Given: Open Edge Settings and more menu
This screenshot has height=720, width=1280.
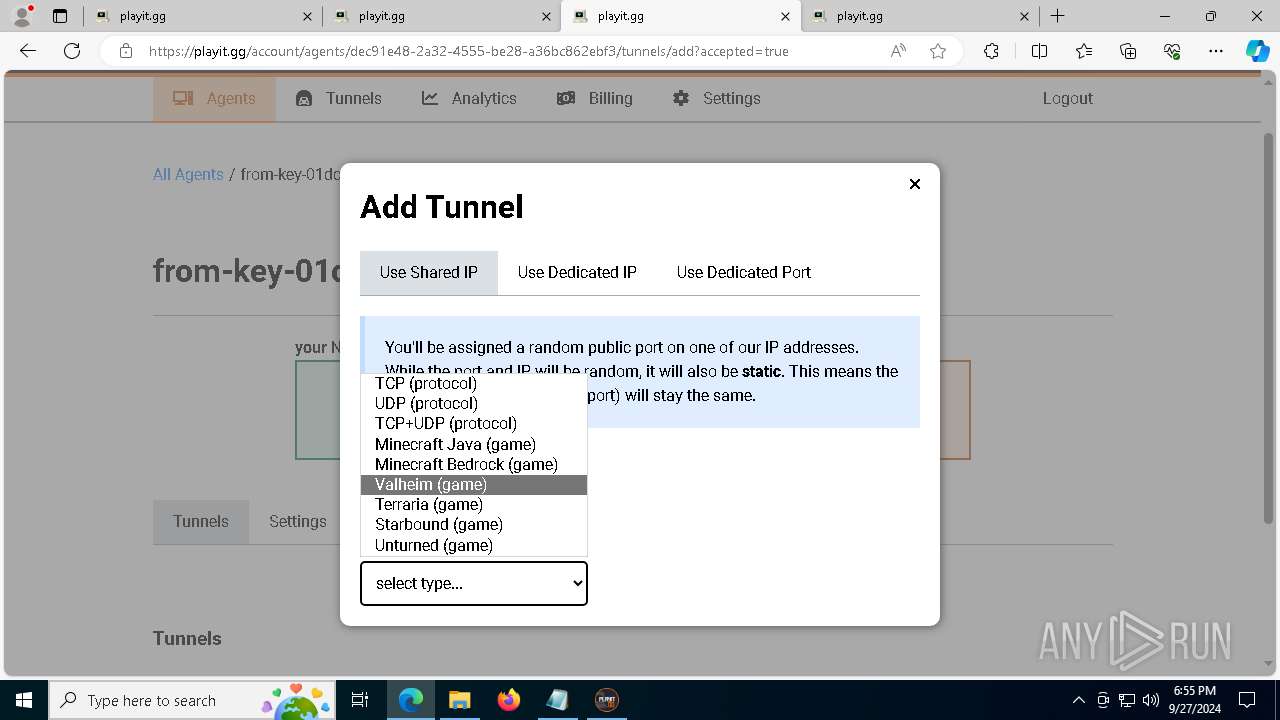Looking at the screenshot, I should [1216, 51].
